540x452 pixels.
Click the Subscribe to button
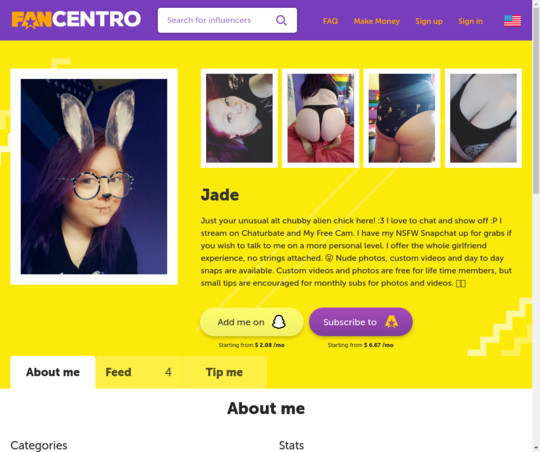[x=361, y=322]
